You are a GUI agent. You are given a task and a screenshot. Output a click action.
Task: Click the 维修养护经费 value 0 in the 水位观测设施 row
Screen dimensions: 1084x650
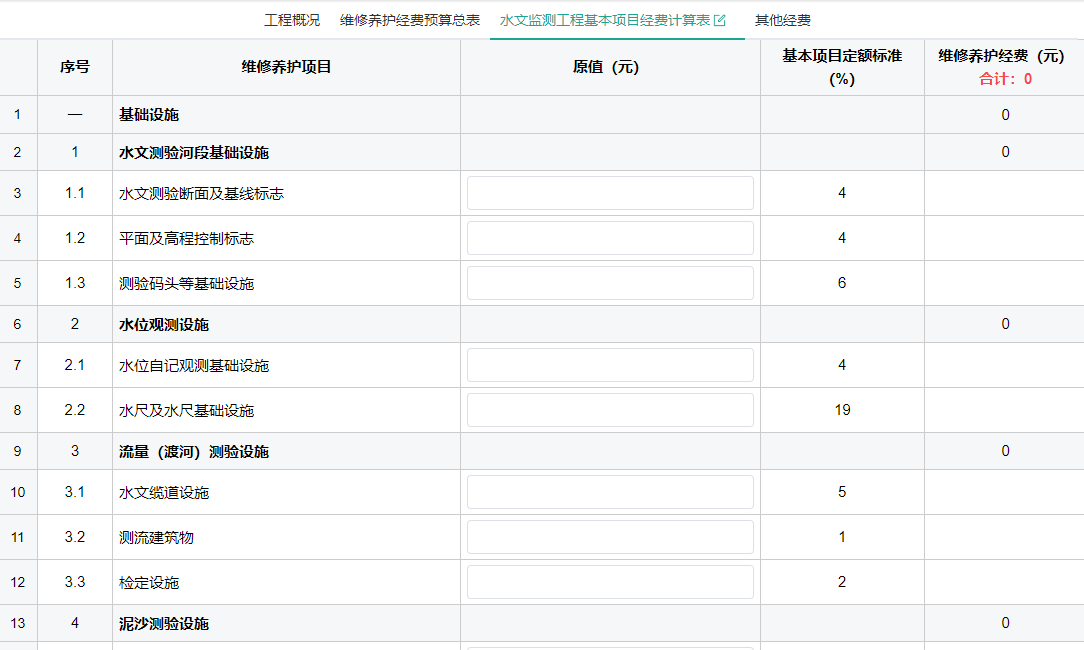point(1005,324)
